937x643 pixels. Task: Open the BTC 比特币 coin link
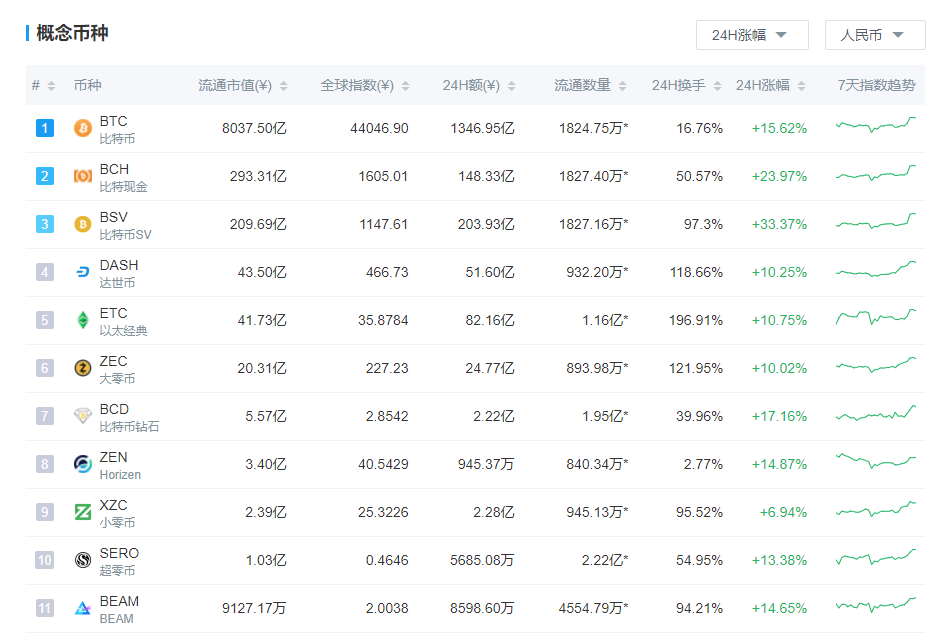[117, 130]
